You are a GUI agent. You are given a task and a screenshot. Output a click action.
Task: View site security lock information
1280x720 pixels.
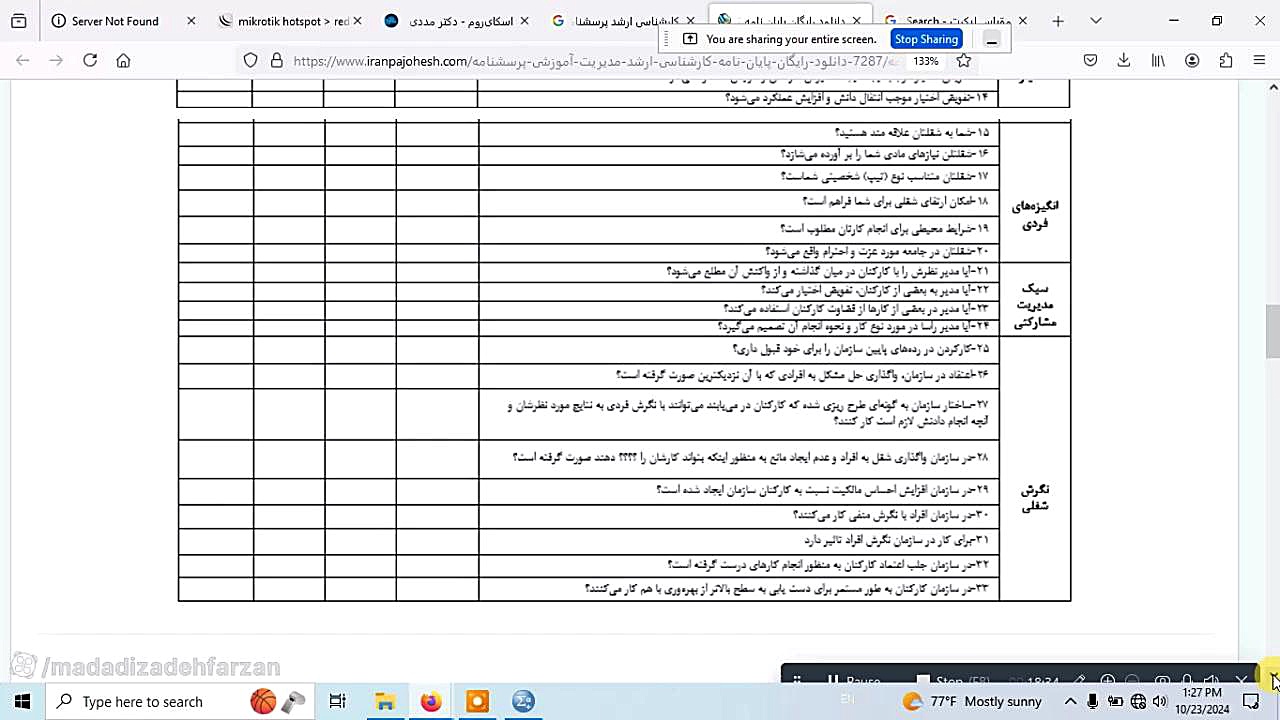coord(277,61)
